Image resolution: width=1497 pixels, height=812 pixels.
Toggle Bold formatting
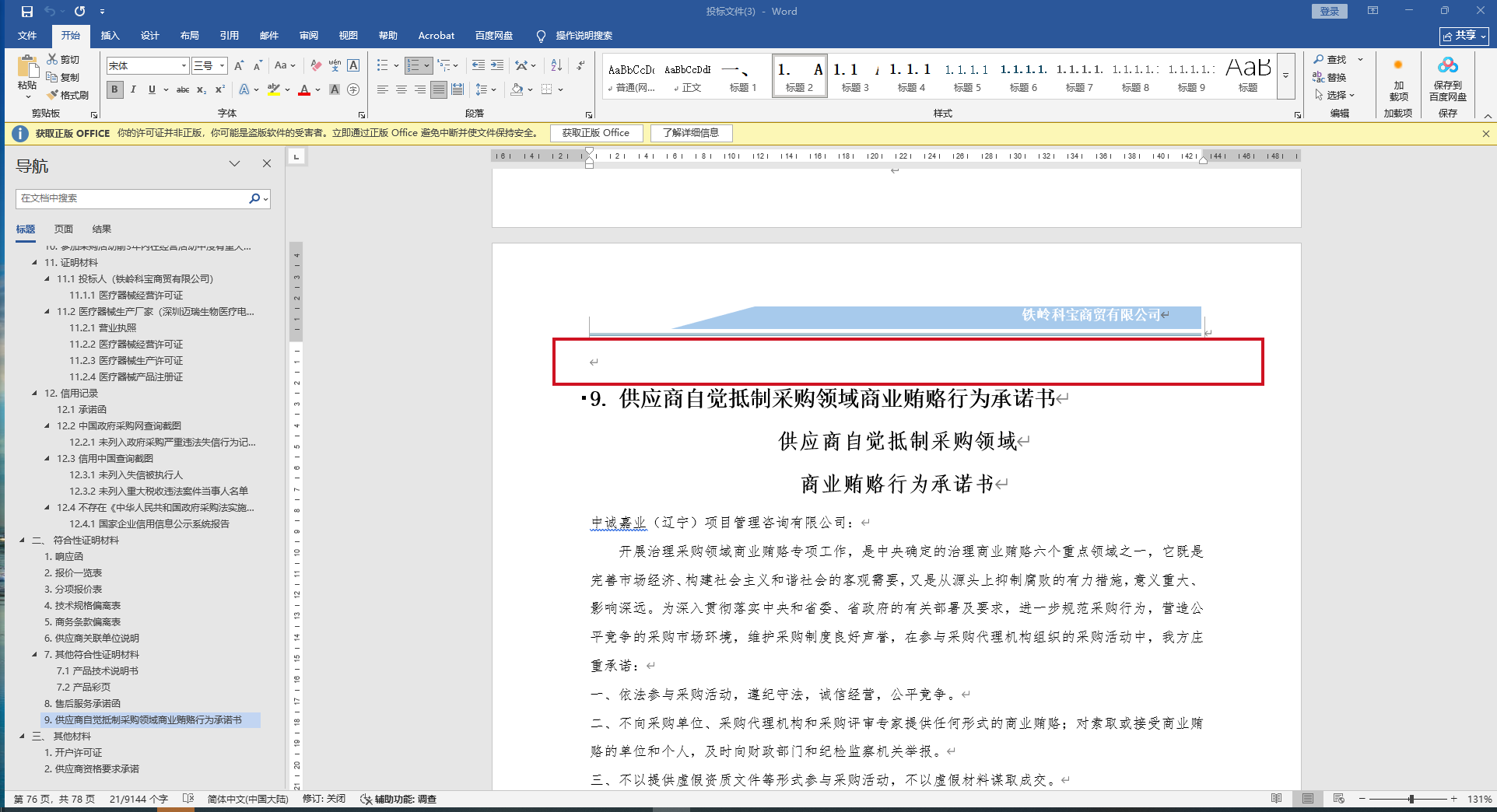[114, 89]
